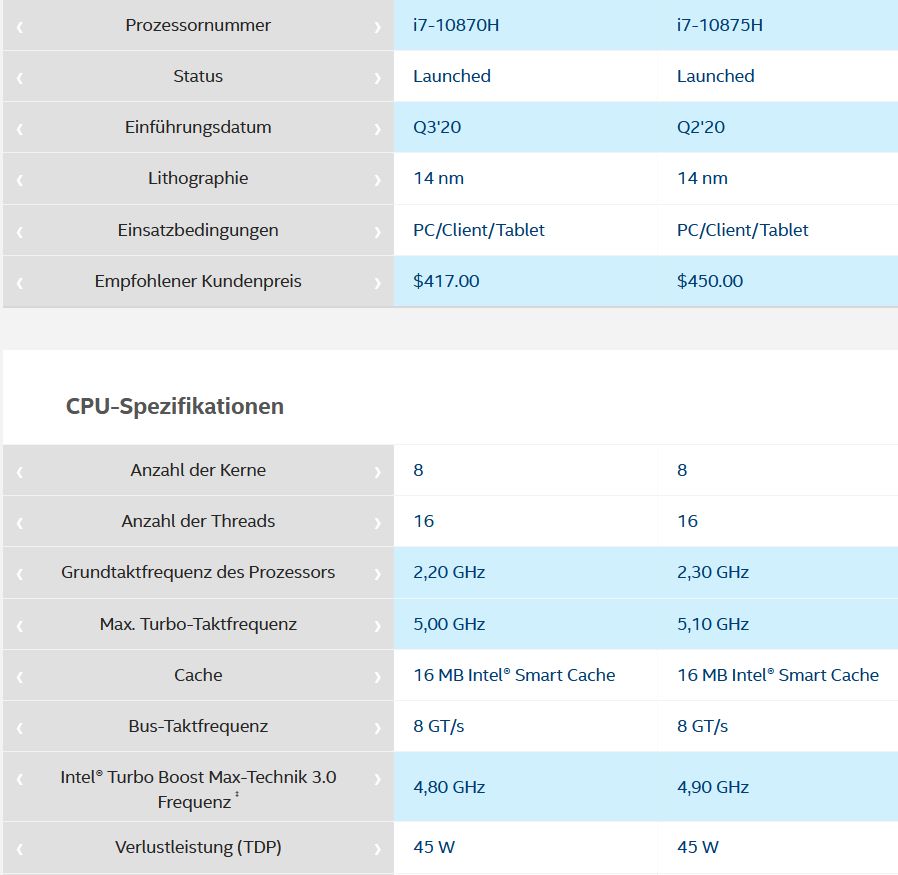Viewport: 898px width, 875px height.
Task: Click the i7-10870H processor number
Action: (455, 25)
